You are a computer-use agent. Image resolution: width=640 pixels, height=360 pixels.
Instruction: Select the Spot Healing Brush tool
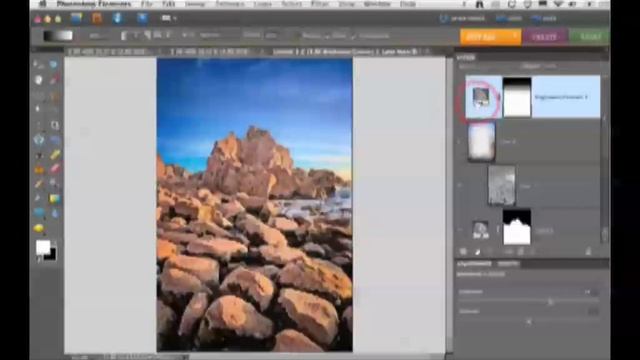tap(54, 155)
